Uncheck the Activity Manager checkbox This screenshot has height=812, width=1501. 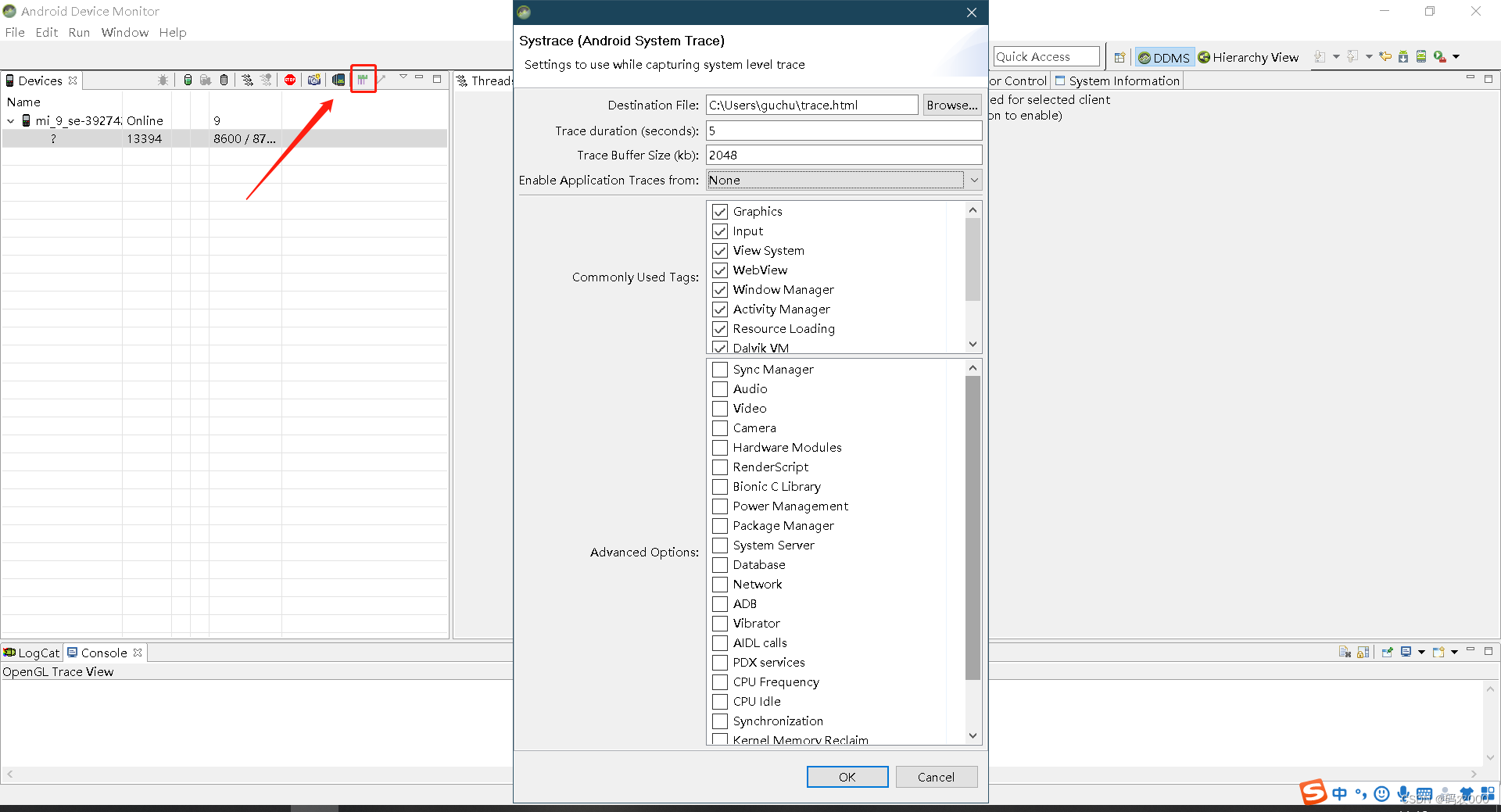tap(720, 309)
